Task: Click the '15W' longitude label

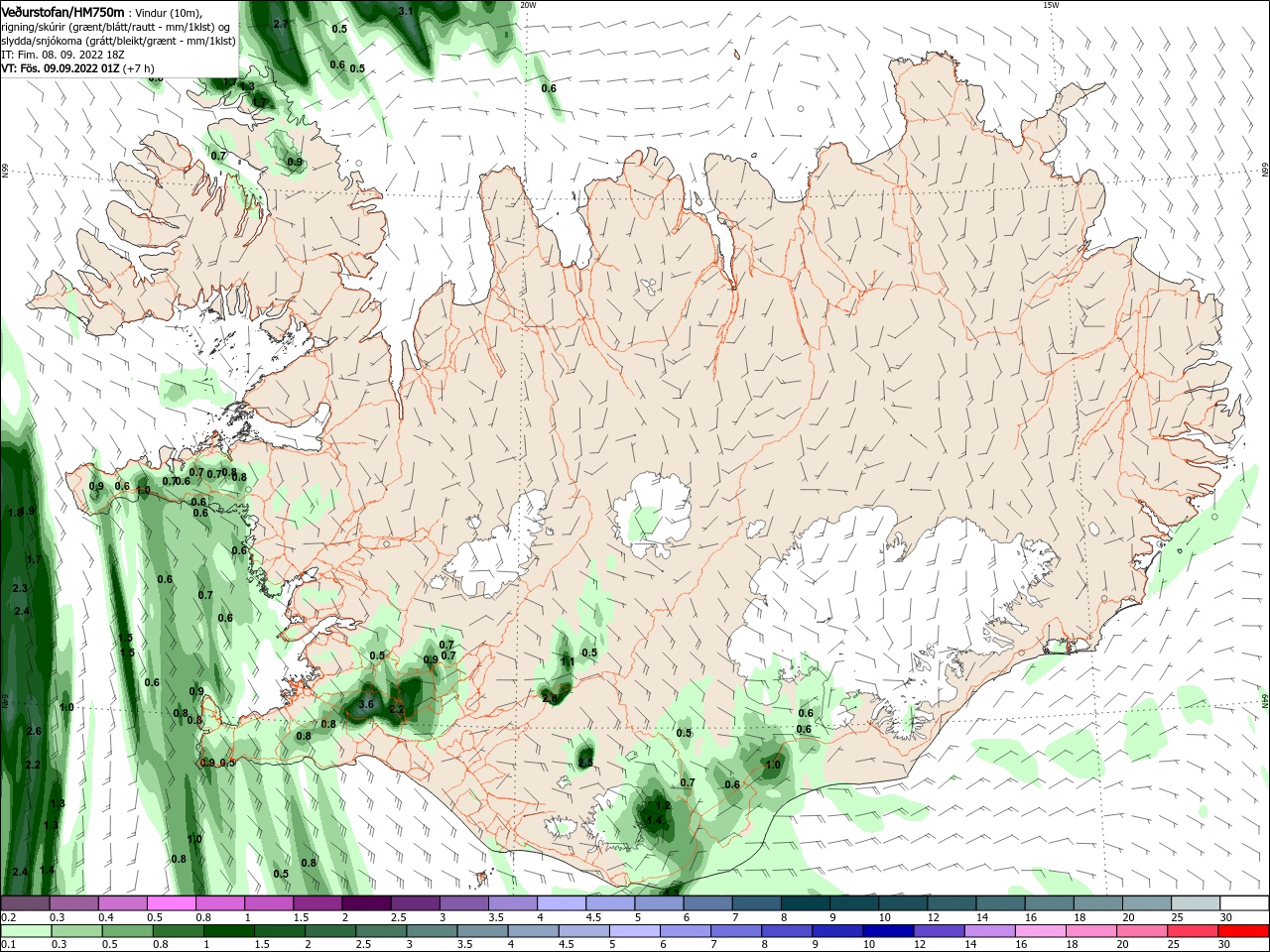Action: point(1051,5)
